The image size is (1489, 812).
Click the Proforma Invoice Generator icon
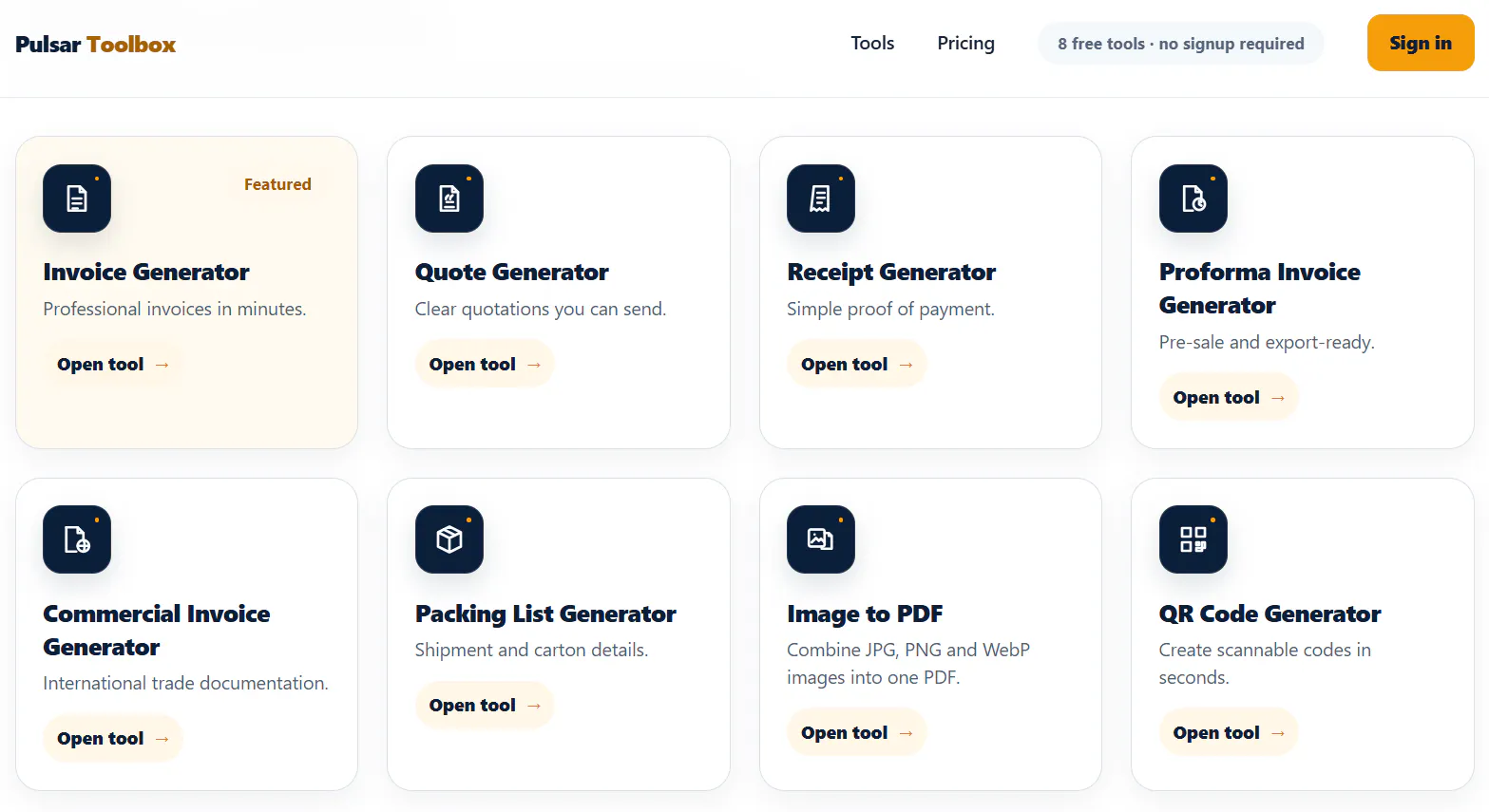point(1193,198)
